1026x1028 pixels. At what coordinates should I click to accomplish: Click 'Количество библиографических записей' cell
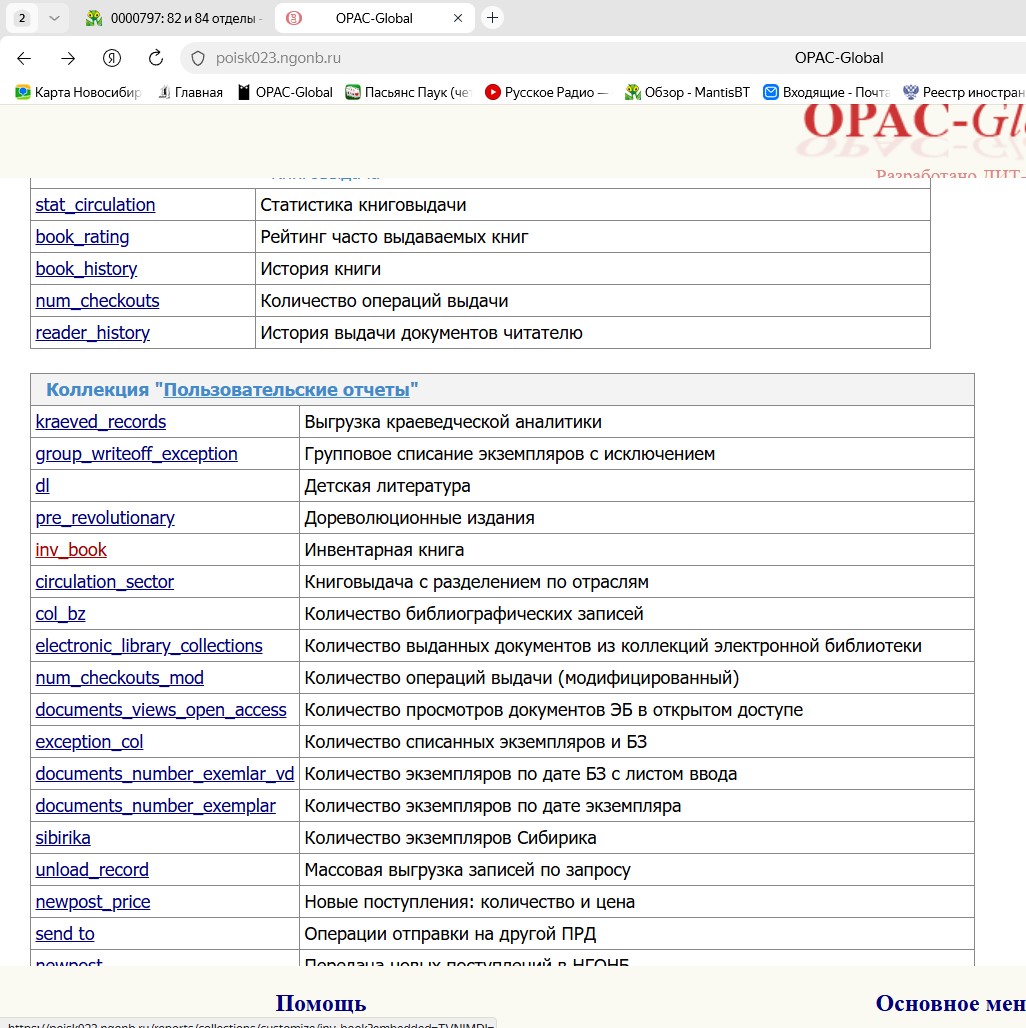pos(637,614)
